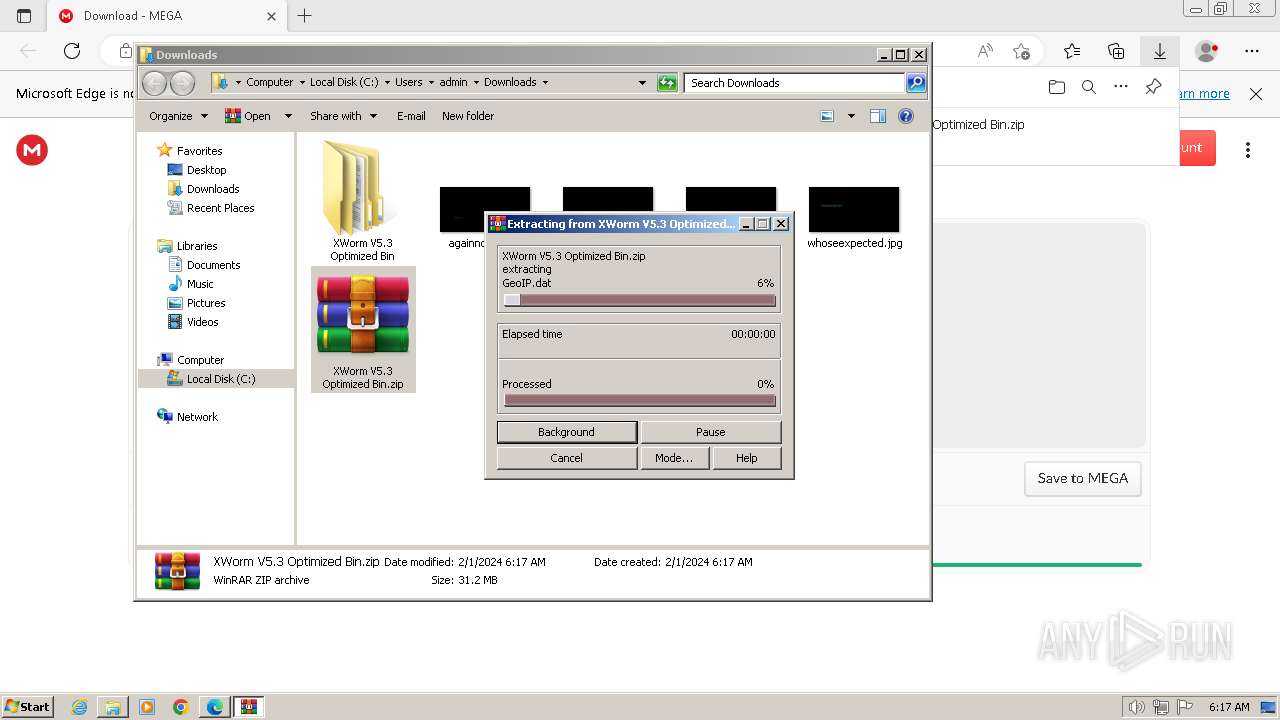The height and width of the screenshot is (720, 1280).
Task: Create a New folder
Action: (x=468, y=116)
